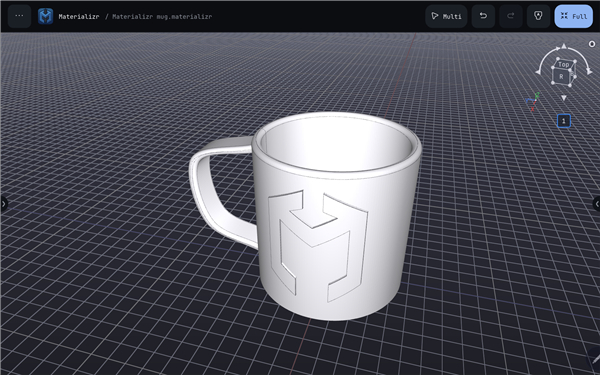Click the blue-outlined number 1 box
600x375 pixels.
pyautogui.click(x=564, y=121)
